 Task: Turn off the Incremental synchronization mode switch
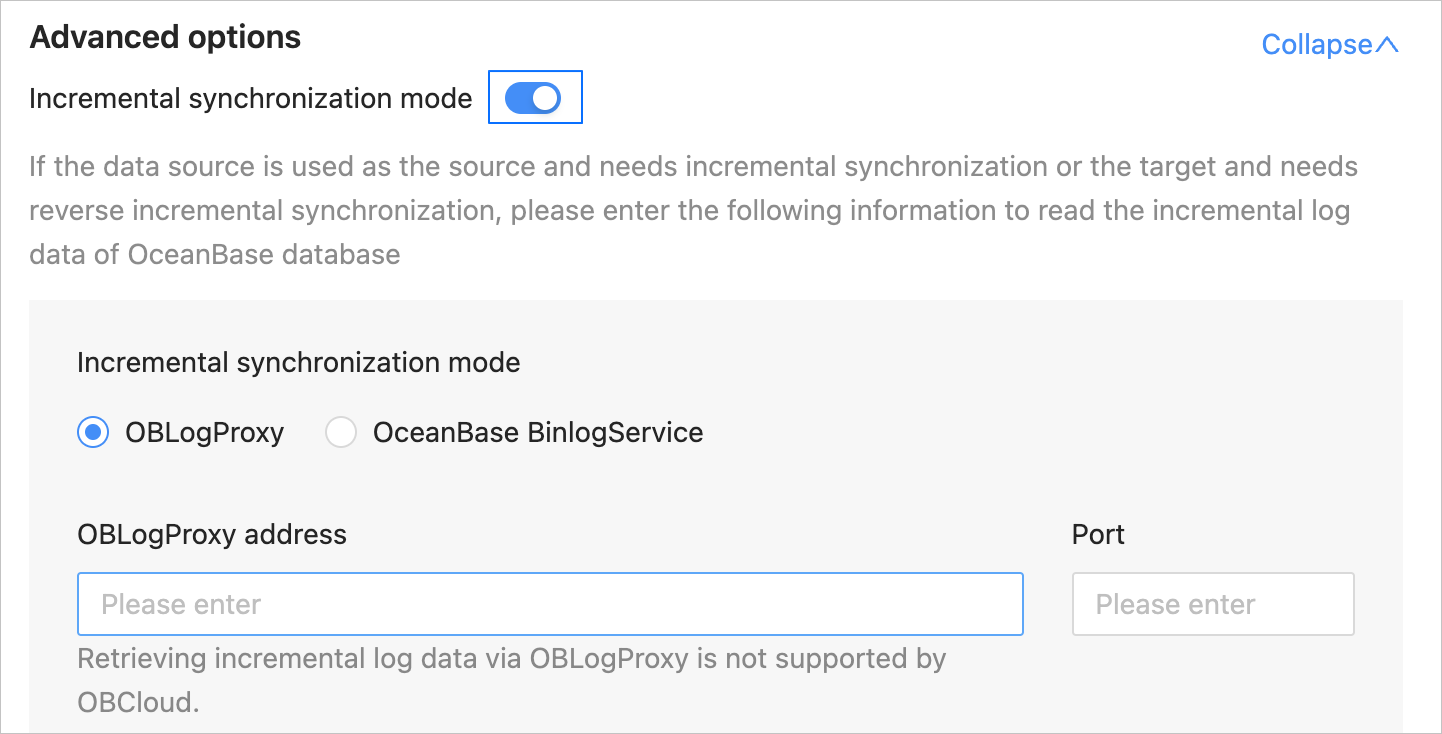[533, 98]
